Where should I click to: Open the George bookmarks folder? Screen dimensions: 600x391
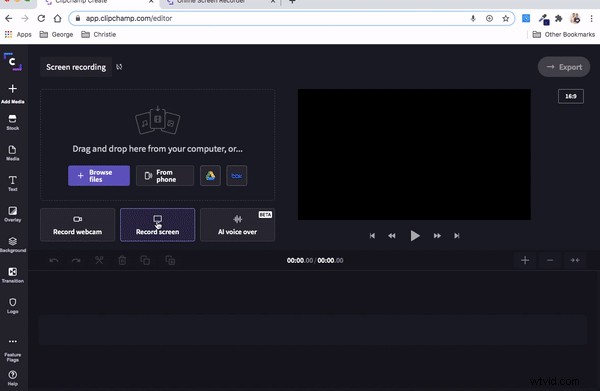[56, 34]
